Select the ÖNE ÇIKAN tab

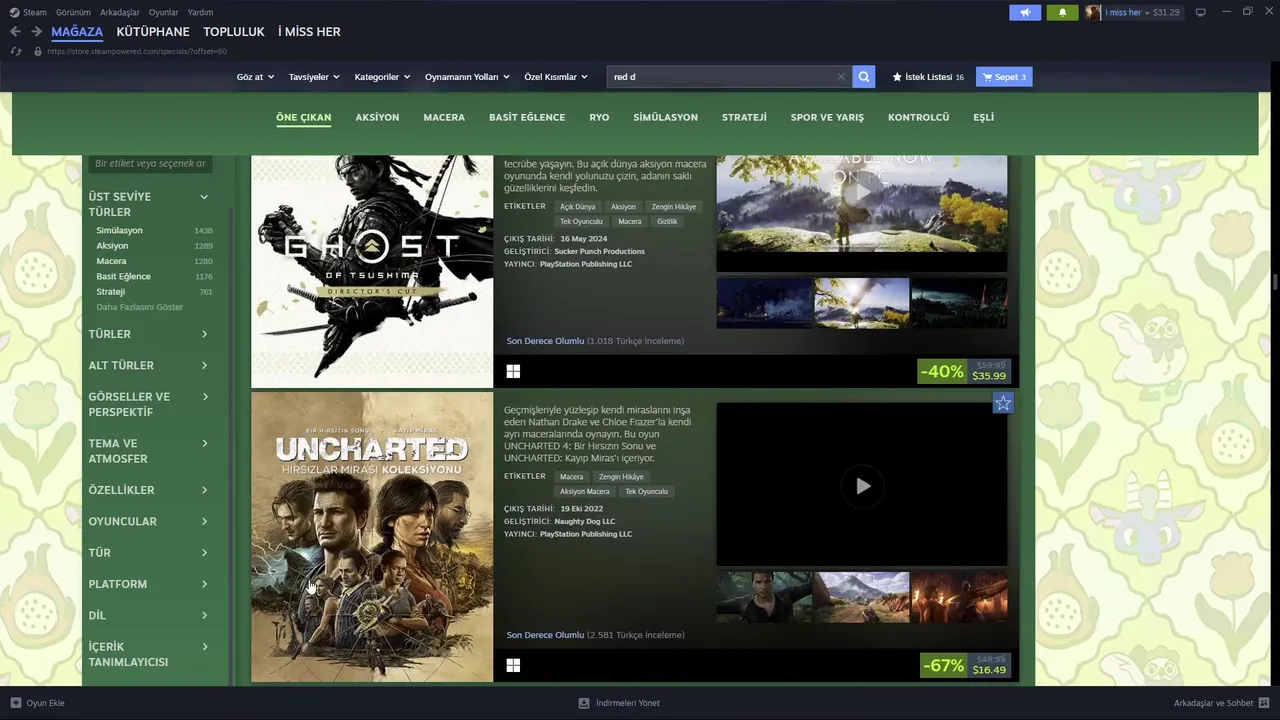[x=303, y=117]
